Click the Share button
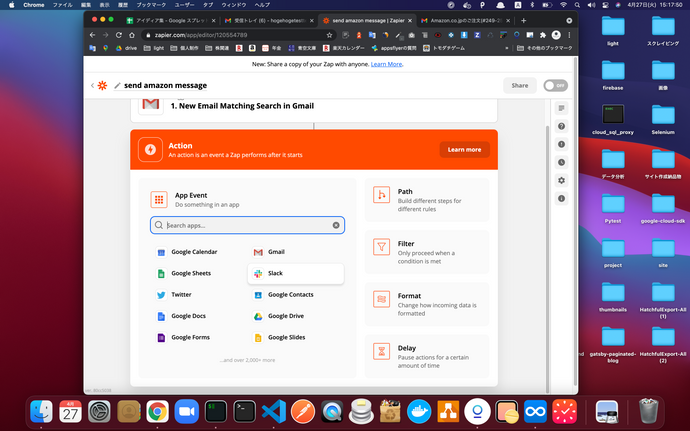The image size is (690, 431). (x=520, y=85)
